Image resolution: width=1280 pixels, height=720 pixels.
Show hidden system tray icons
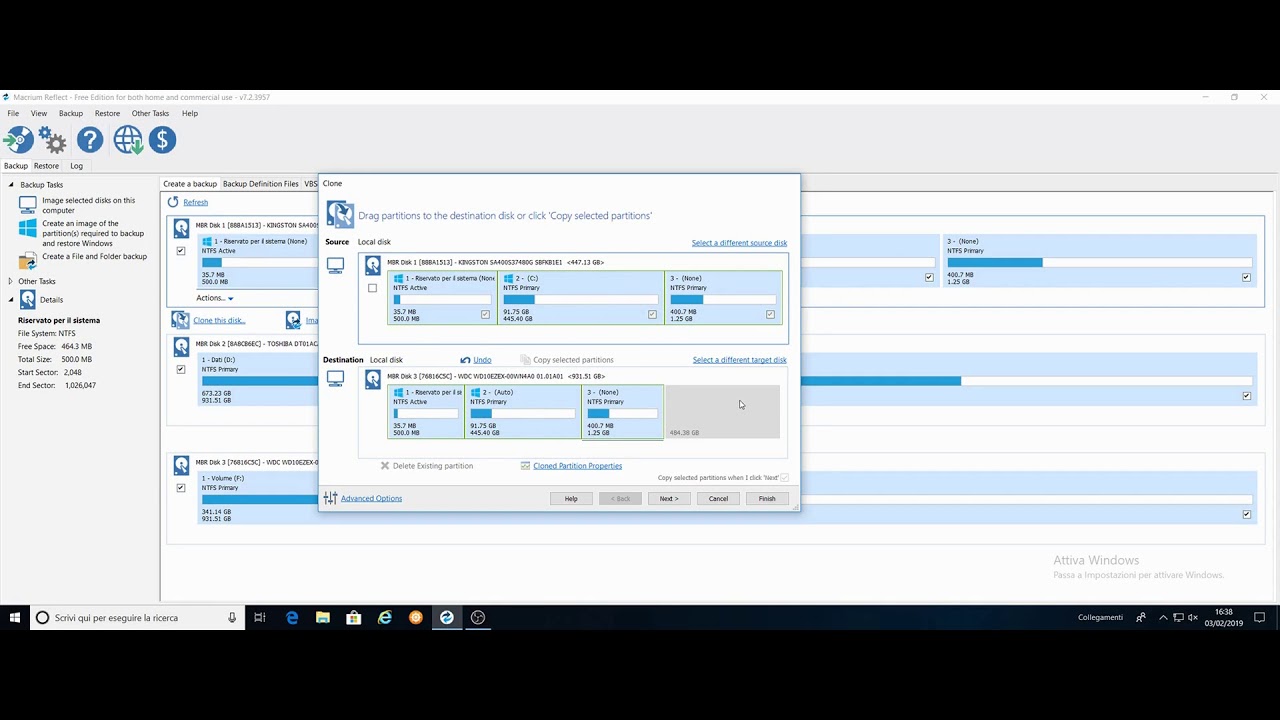pos(1163,618)
